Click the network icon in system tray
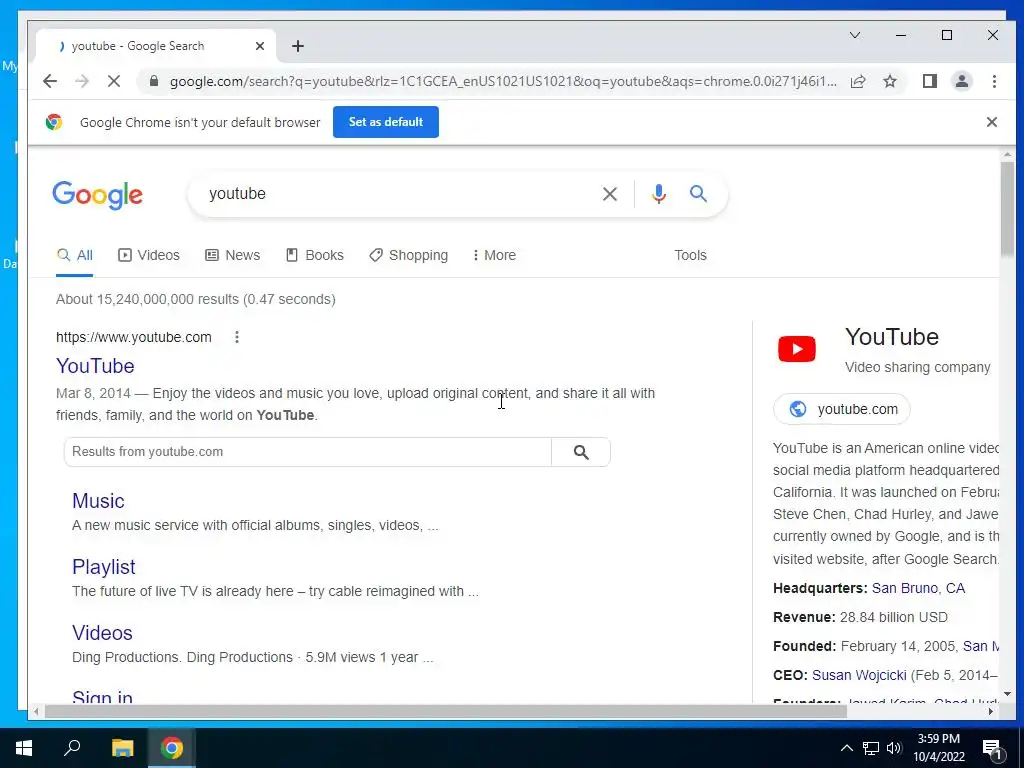The height and width of the screenshot is (768, 1024). [x=871, y=748]
